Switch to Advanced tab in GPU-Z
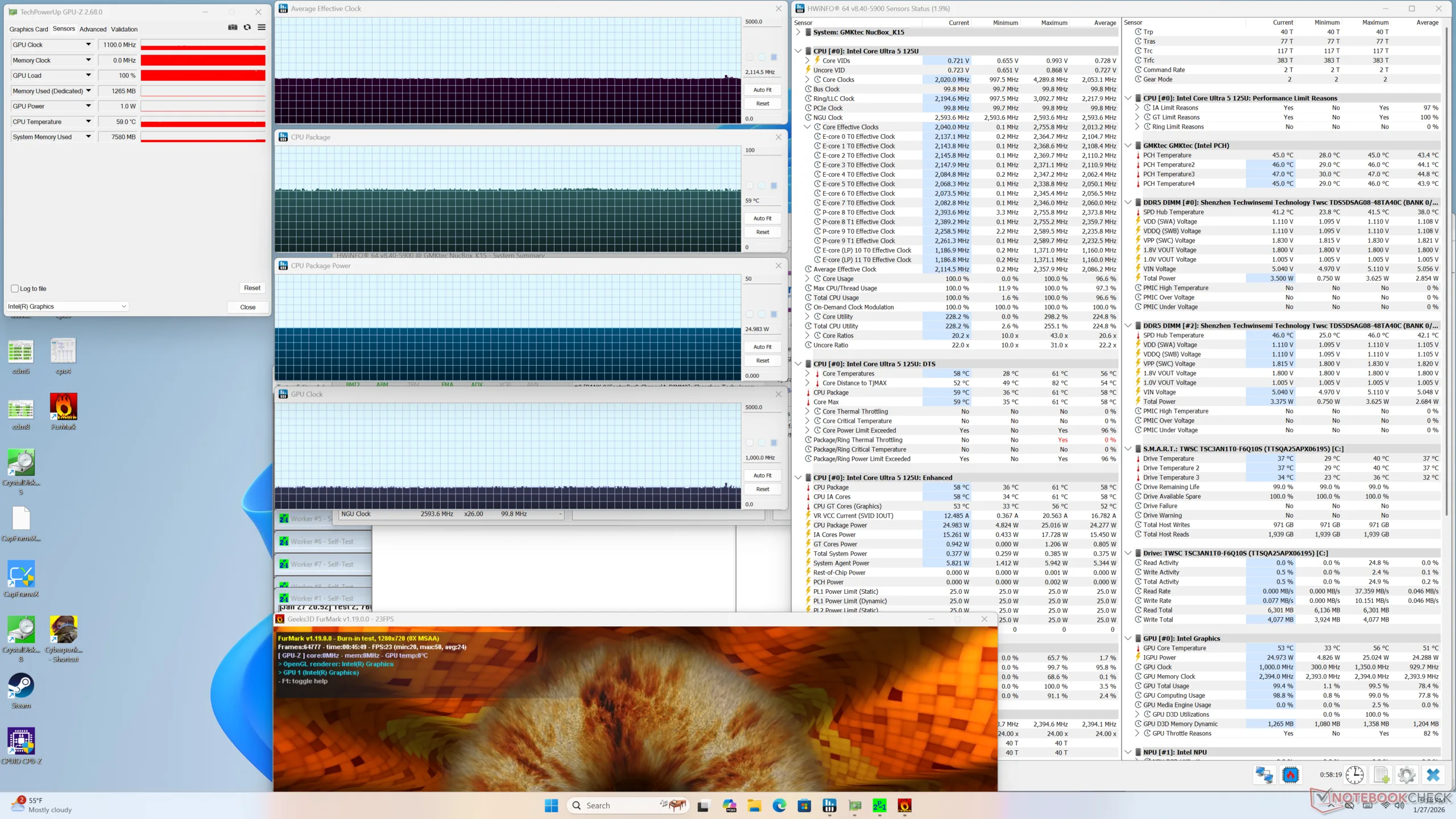 click(x=93, y=29)
